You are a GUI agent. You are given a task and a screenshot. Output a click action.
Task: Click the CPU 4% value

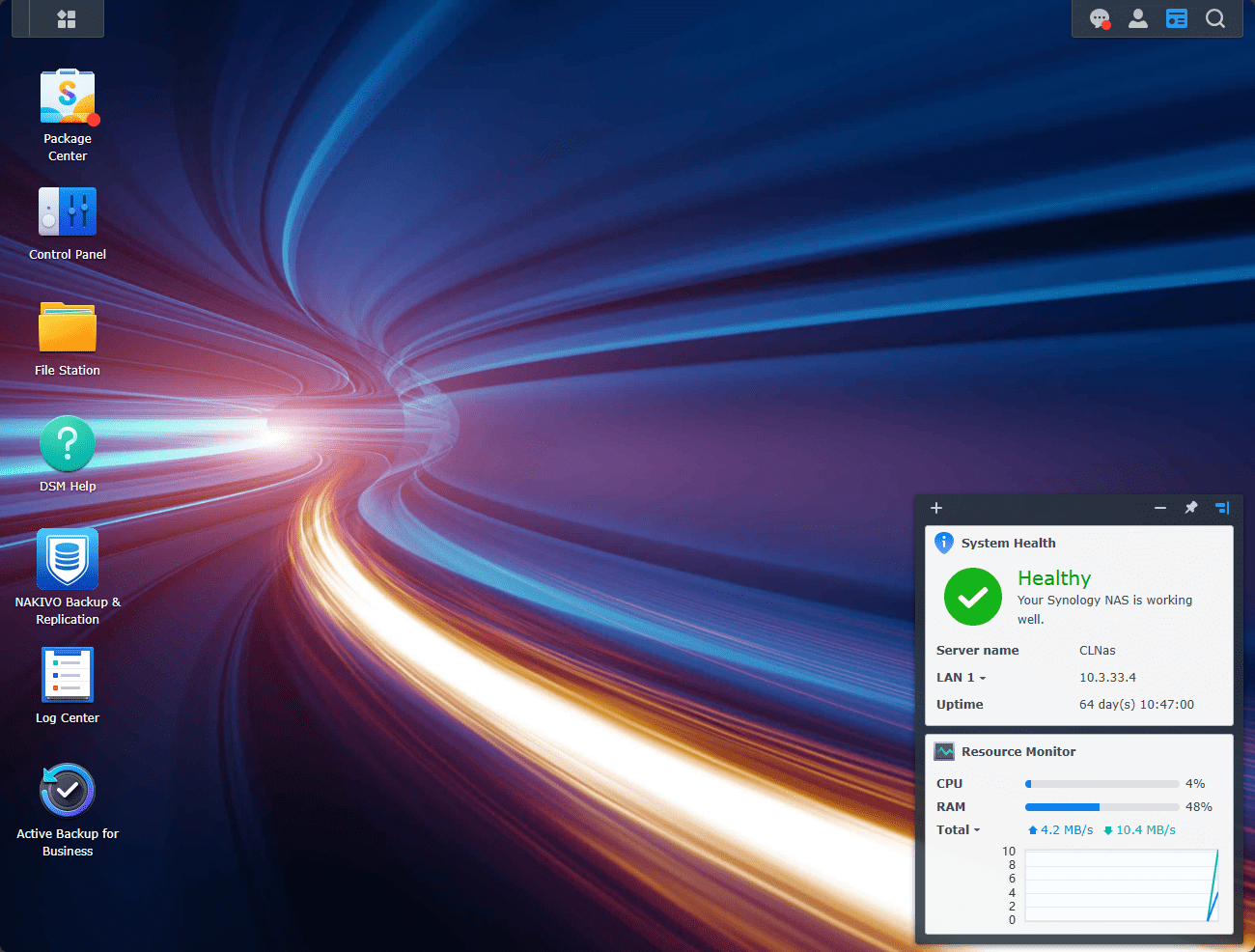point(1195,784)
